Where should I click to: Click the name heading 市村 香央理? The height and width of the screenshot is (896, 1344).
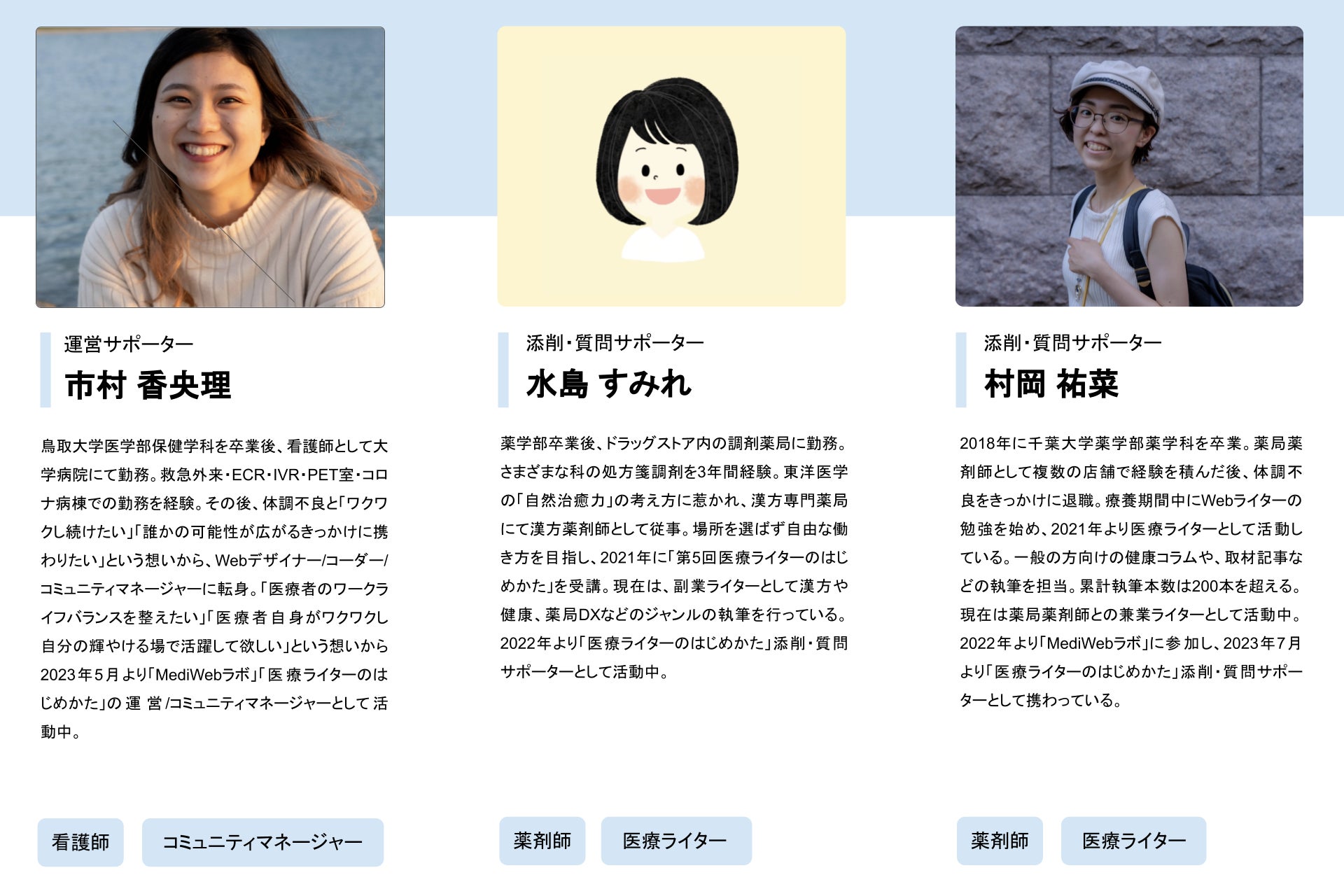point(148,386)
